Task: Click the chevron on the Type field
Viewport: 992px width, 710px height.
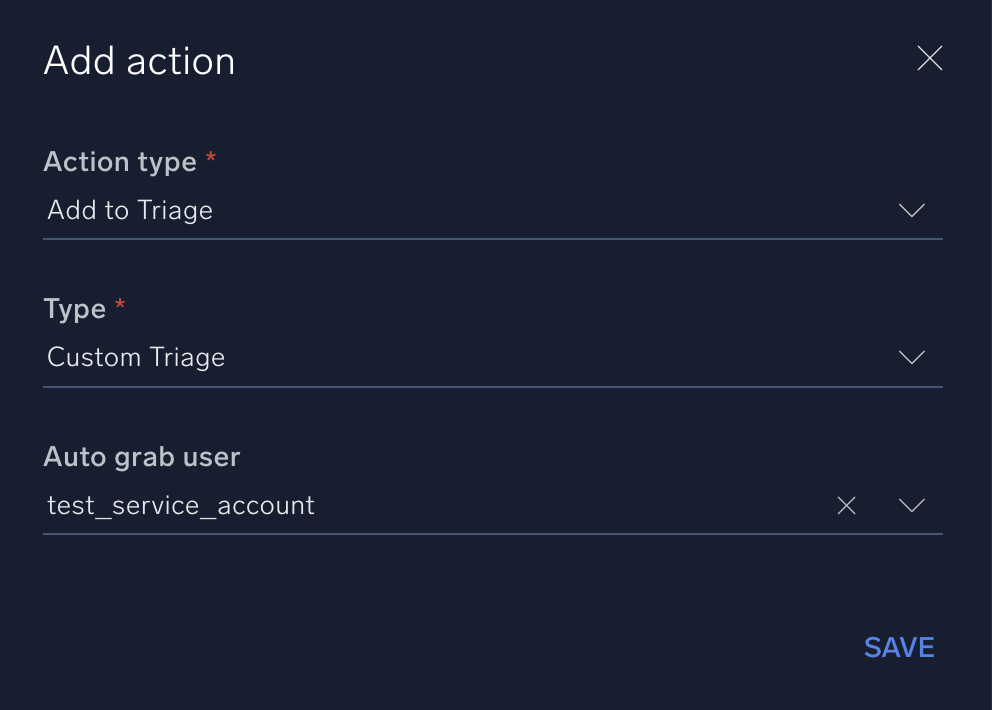Action: pos(911,357)
